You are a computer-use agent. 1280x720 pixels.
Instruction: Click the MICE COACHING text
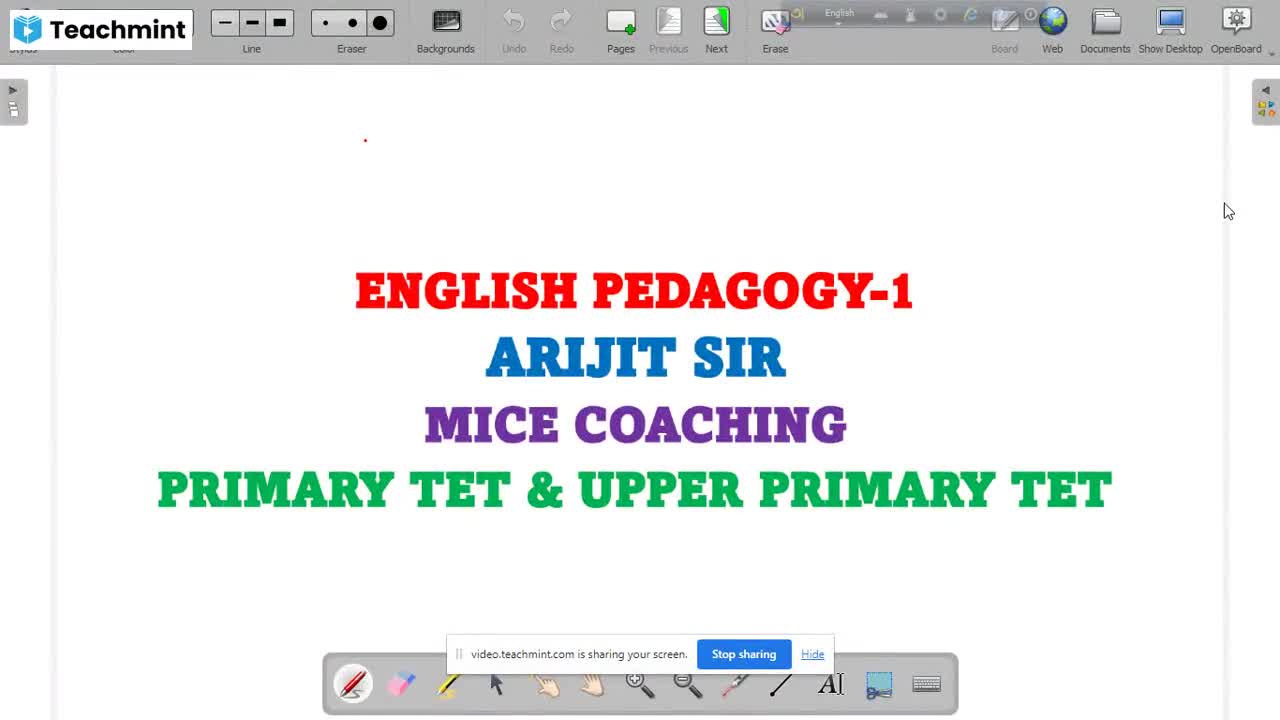(x=635, y=425)
